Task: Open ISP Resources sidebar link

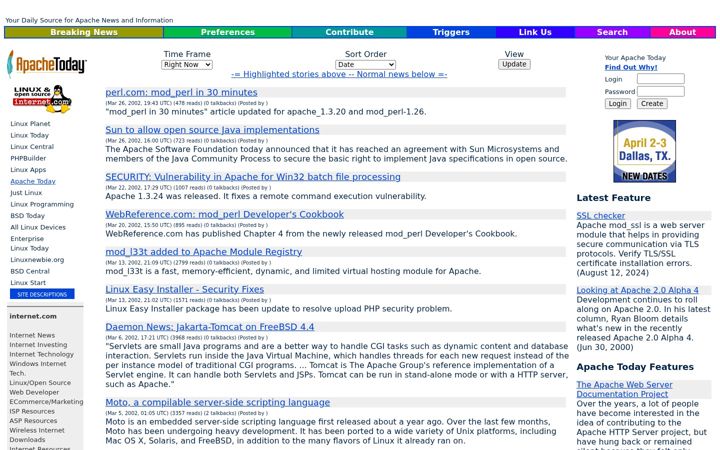Action: [32, 411]
